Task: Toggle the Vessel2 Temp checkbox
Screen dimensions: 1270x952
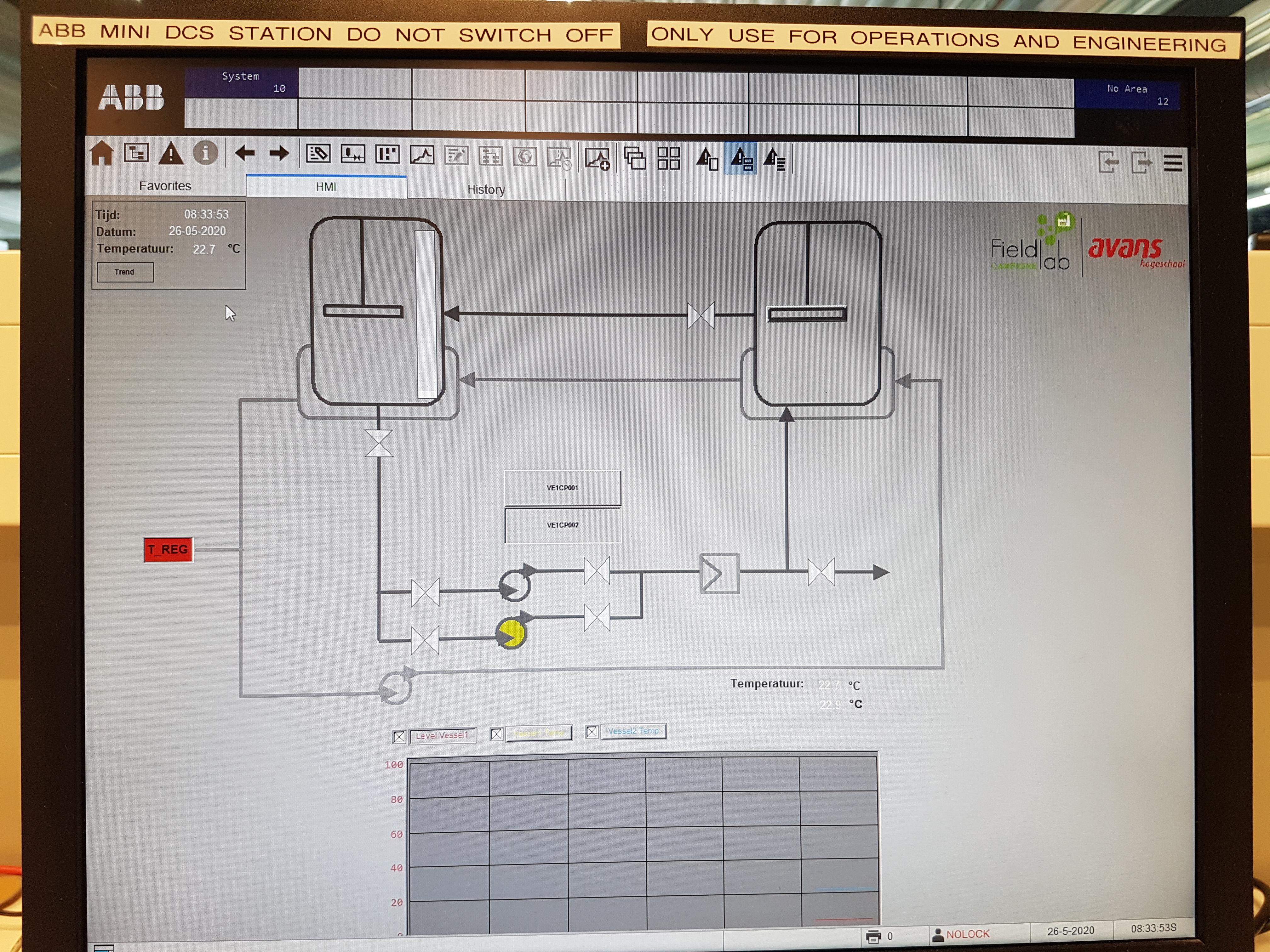Action: click(592, 732)
